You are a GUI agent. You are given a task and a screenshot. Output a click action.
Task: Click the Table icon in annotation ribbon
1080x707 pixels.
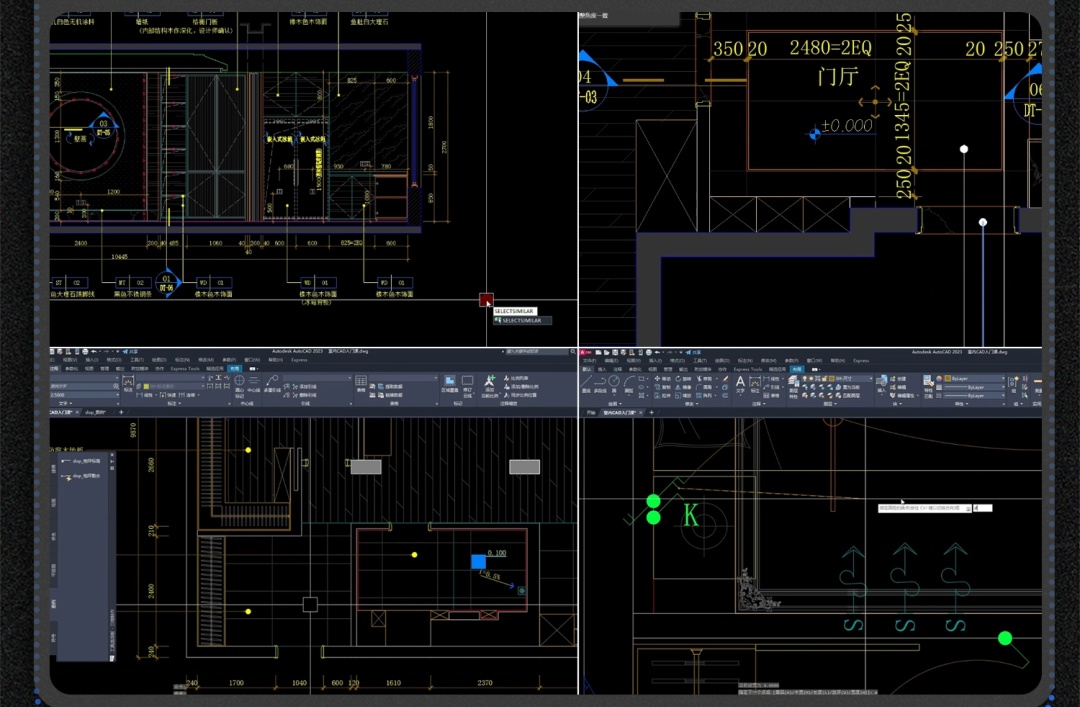(x=361, y=382)
